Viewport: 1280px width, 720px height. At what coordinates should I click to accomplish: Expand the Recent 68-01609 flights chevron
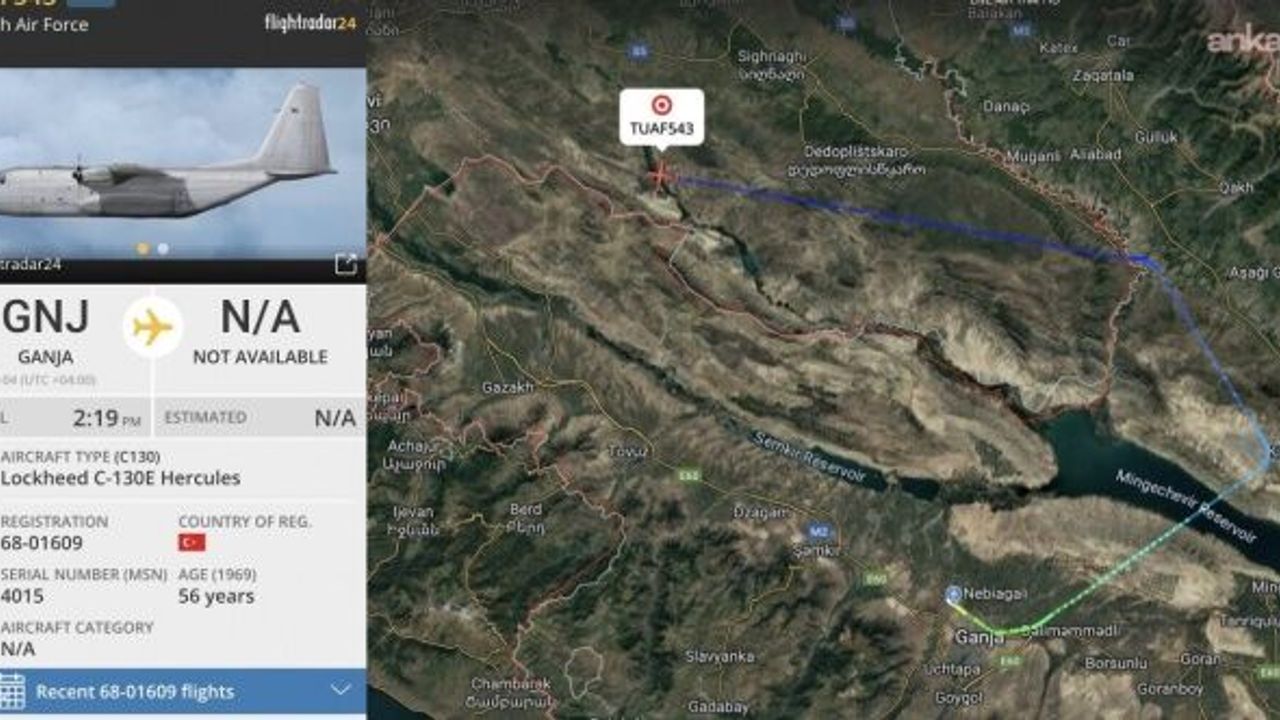click(x=341, y=690)
